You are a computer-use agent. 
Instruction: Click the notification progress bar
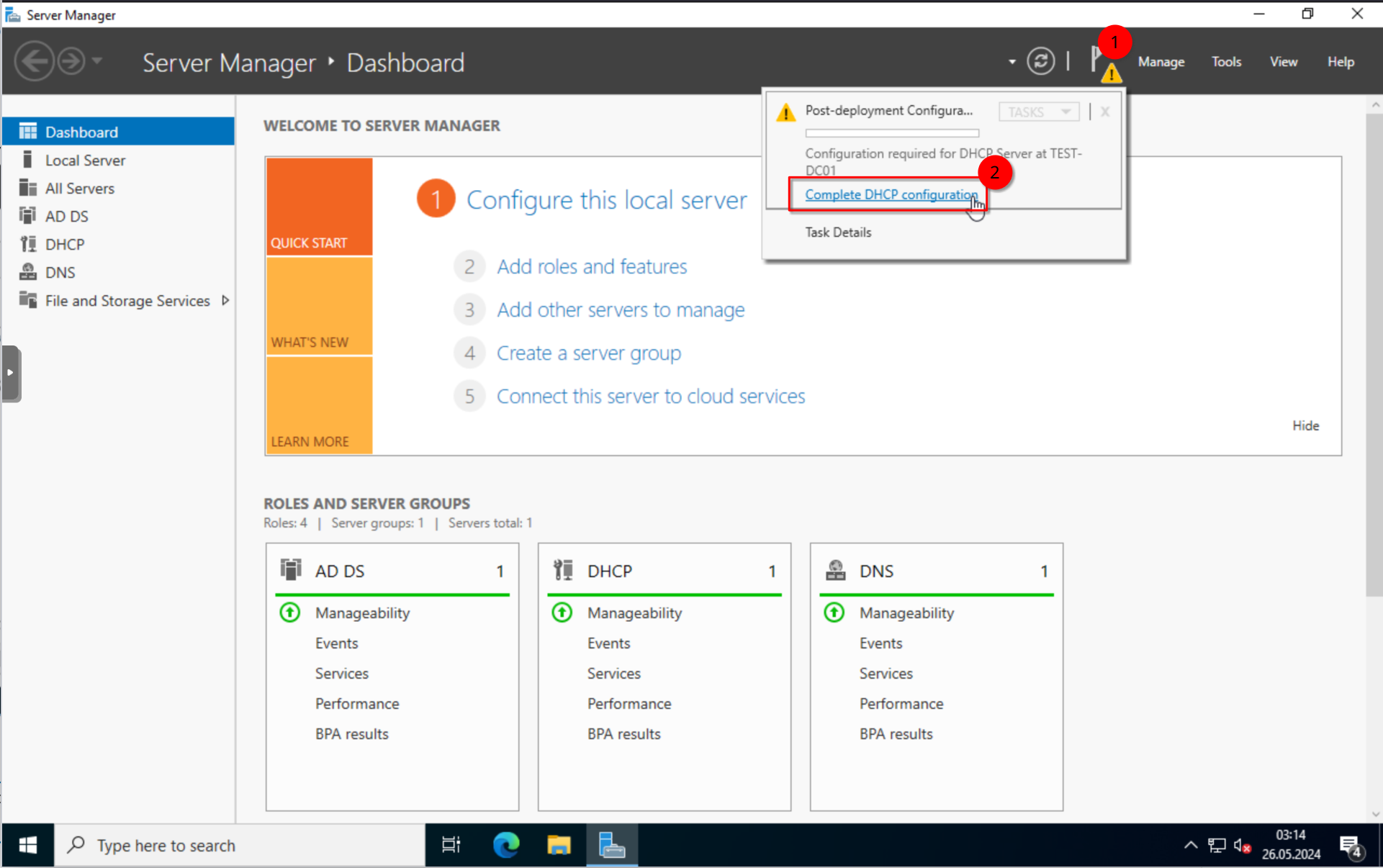pos(892,133)
